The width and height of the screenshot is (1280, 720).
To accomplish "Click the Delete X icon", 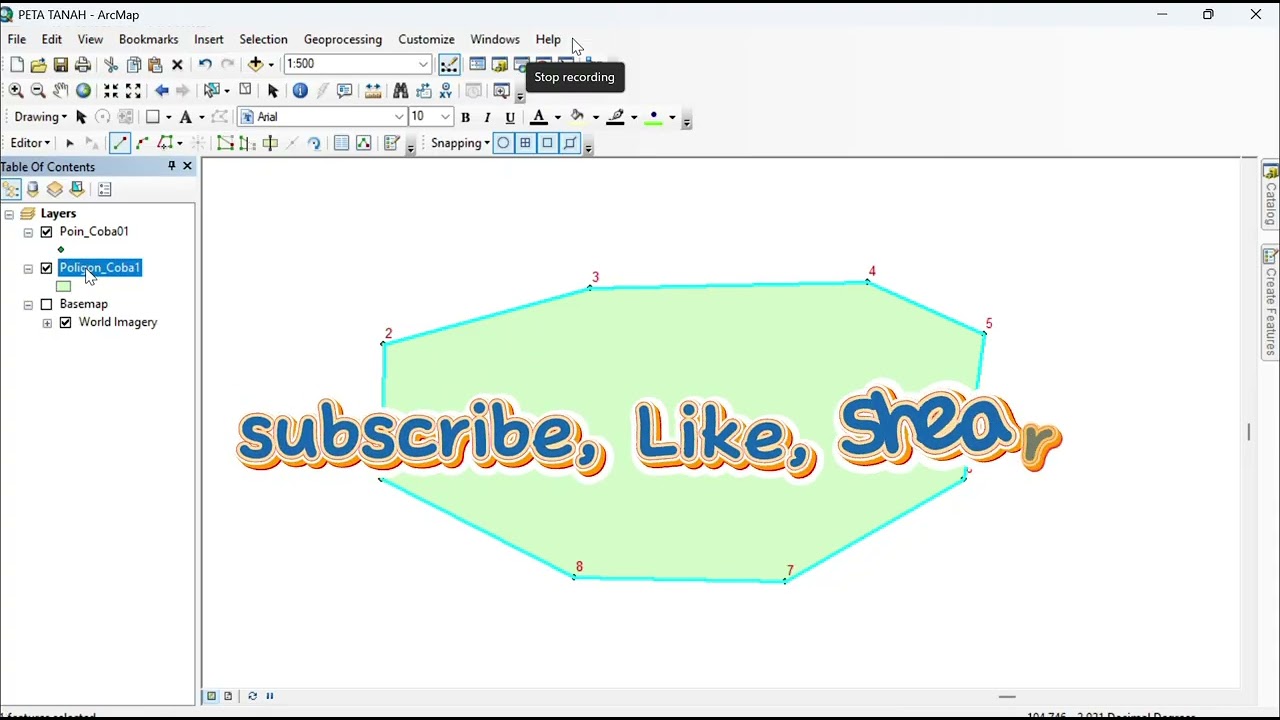I will (177, 65).
